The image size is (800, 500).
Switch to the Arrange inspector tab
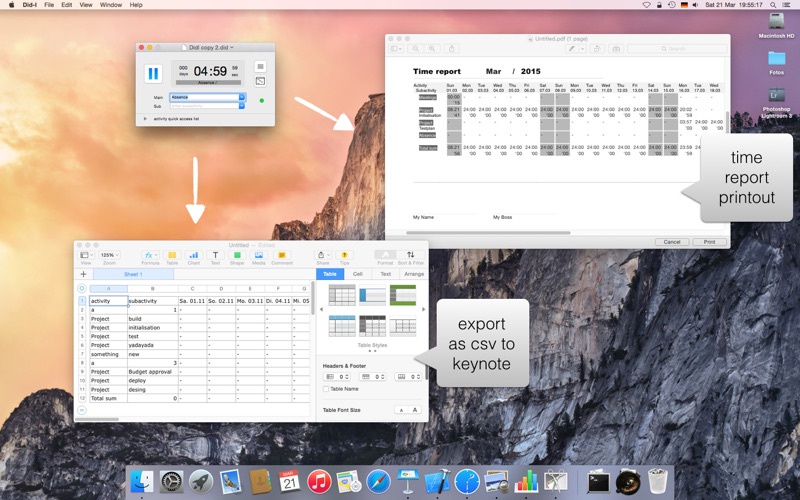(414, 274)
